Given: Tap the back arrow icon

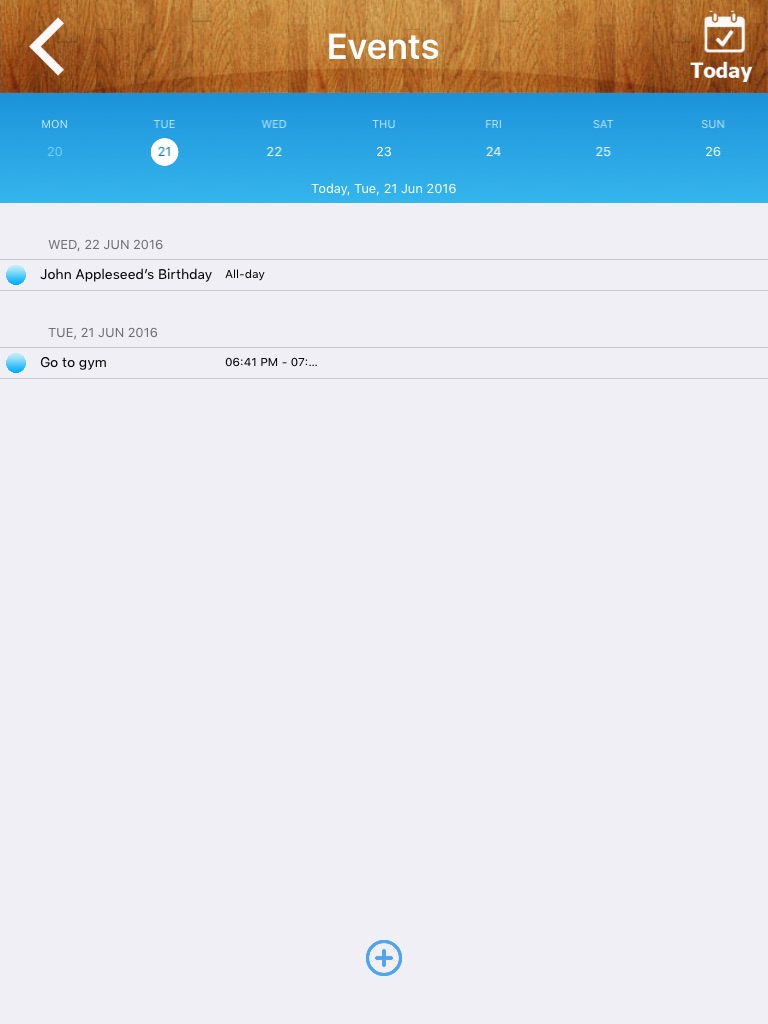Looking at the screenshot, I should [47, 46].
